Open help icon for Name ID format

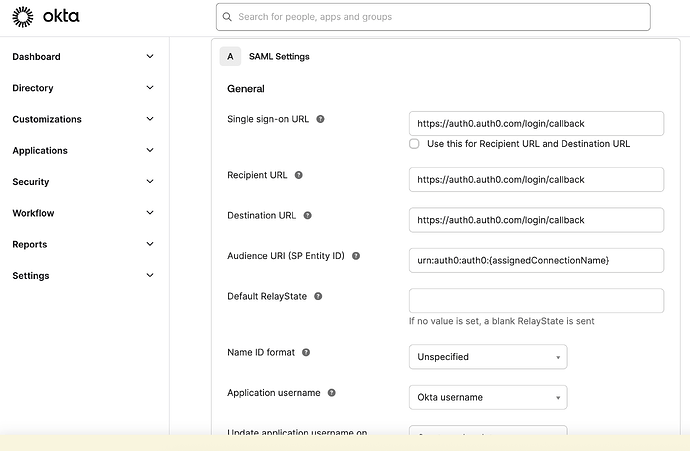point(306,352)
